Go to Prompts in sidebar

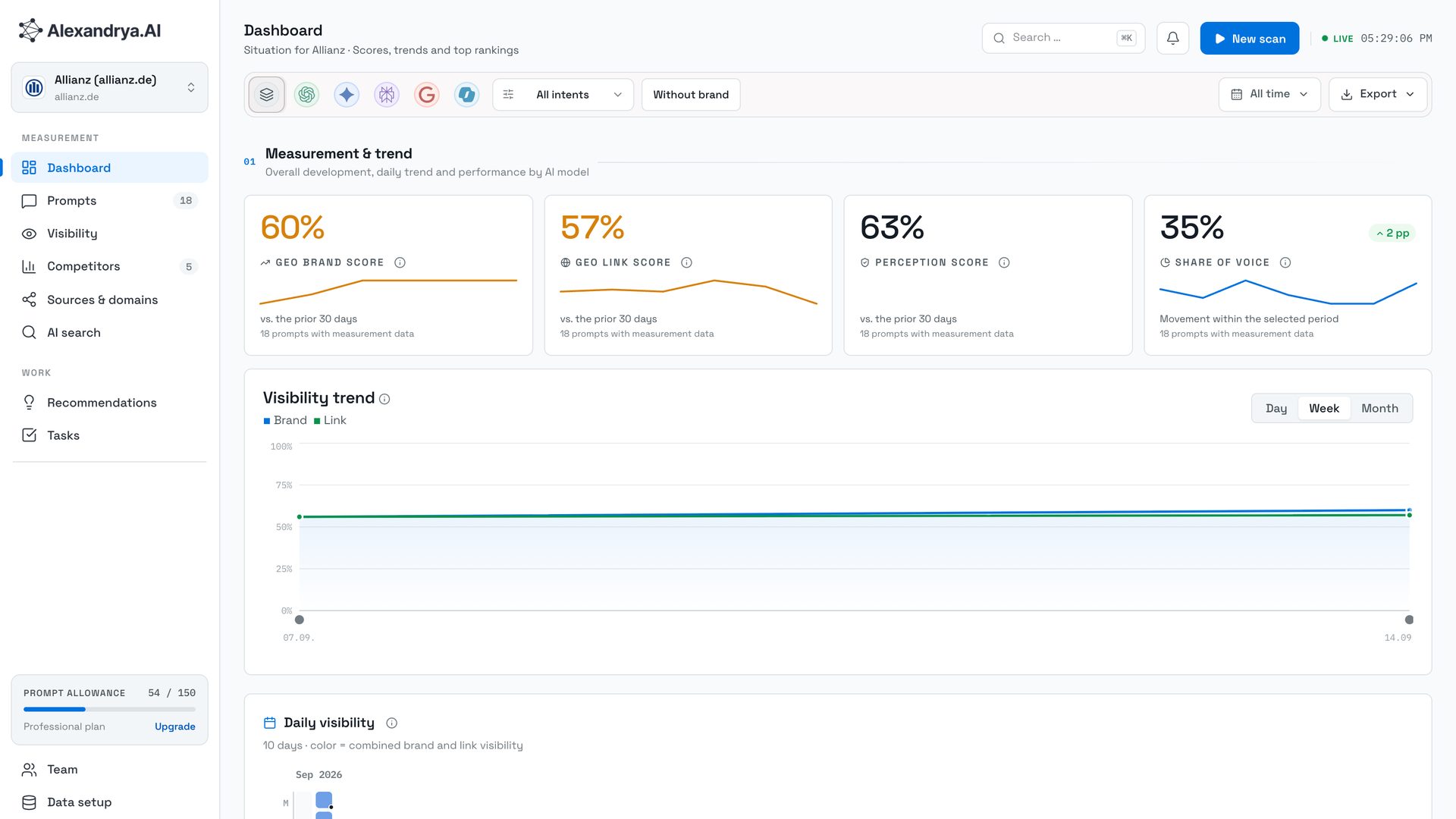click(x=109, y=200)
